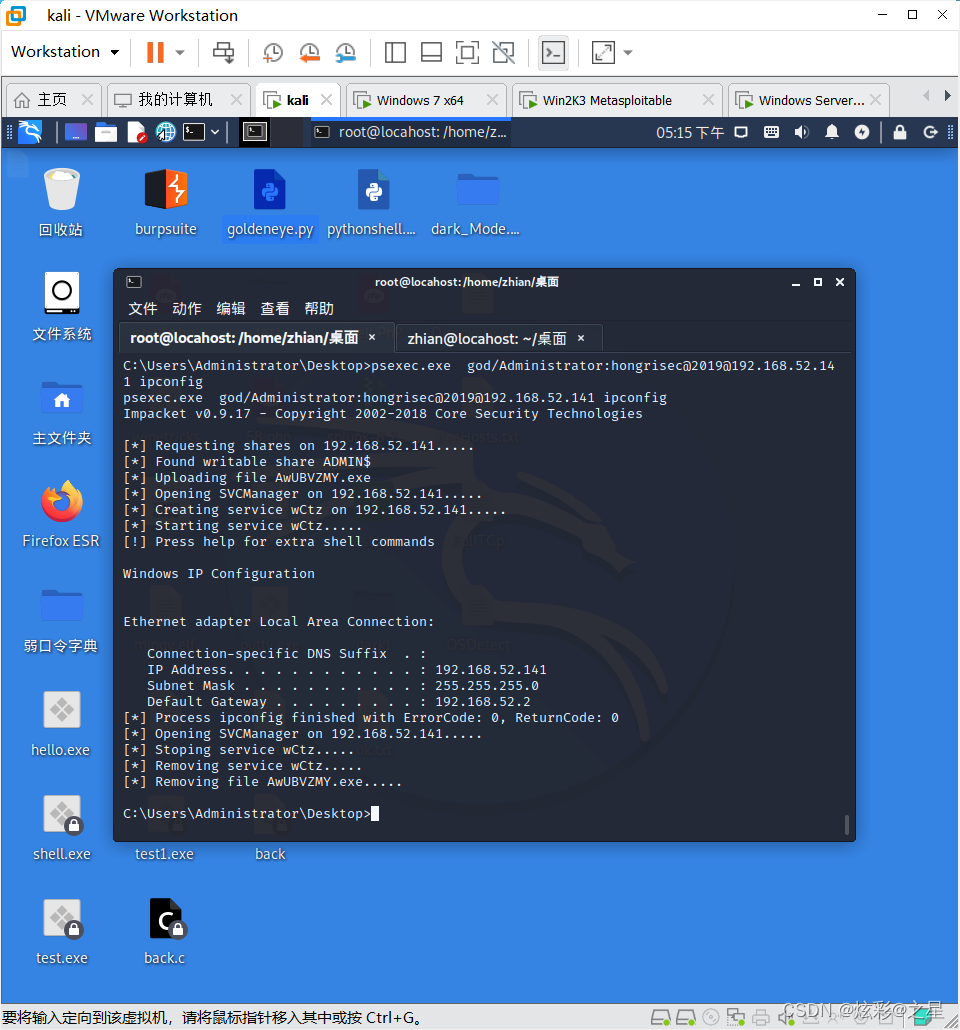Open volume control in Kali panel

point(801,133)
